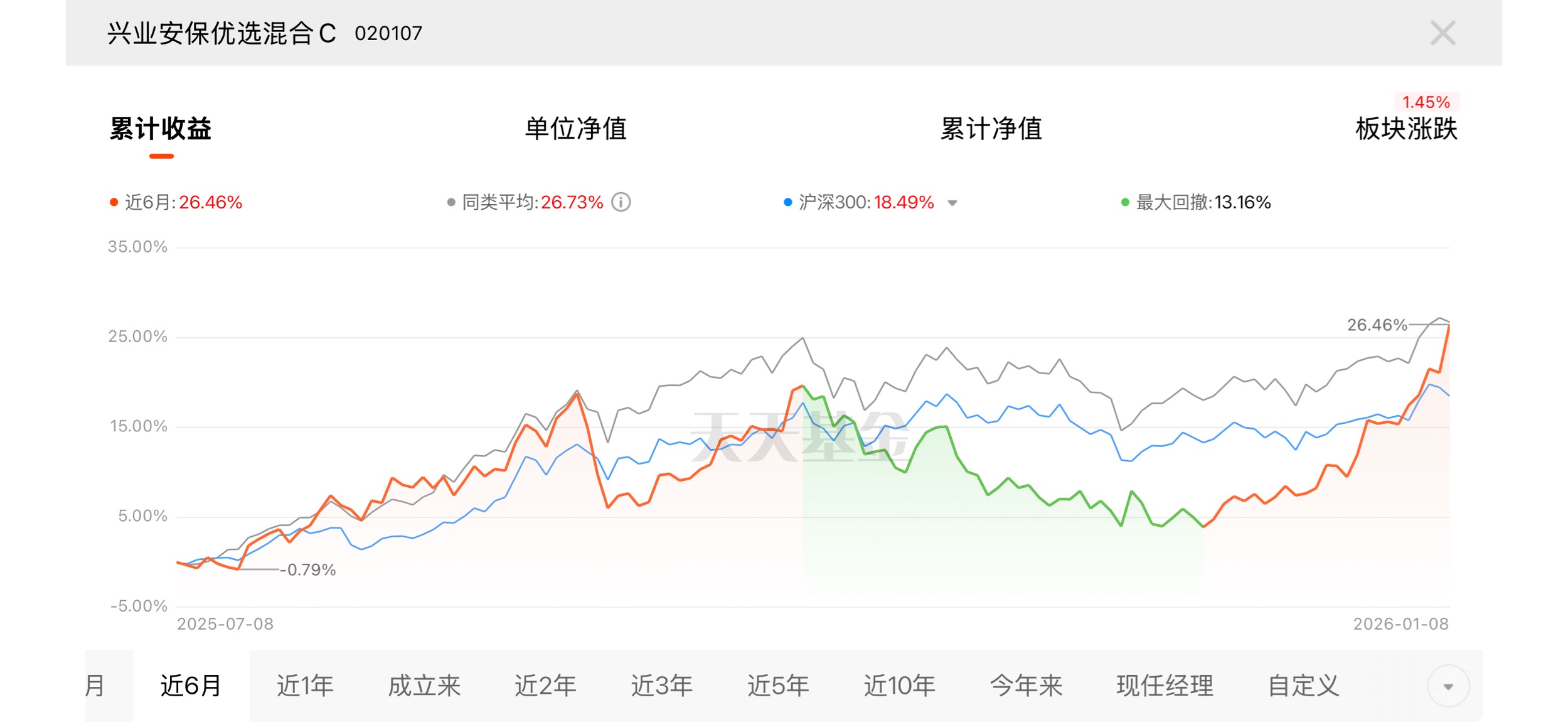Click the 1.45% sector change badge
1568x722 pixels.
tap(1426, 102)
